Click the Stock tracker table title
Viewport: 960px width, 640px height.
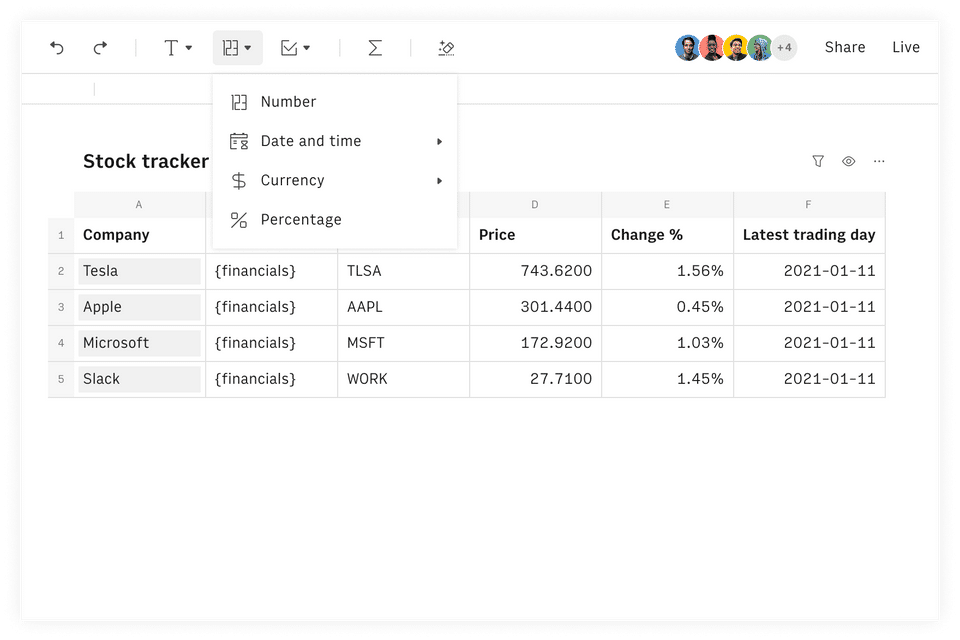(146, 161)
